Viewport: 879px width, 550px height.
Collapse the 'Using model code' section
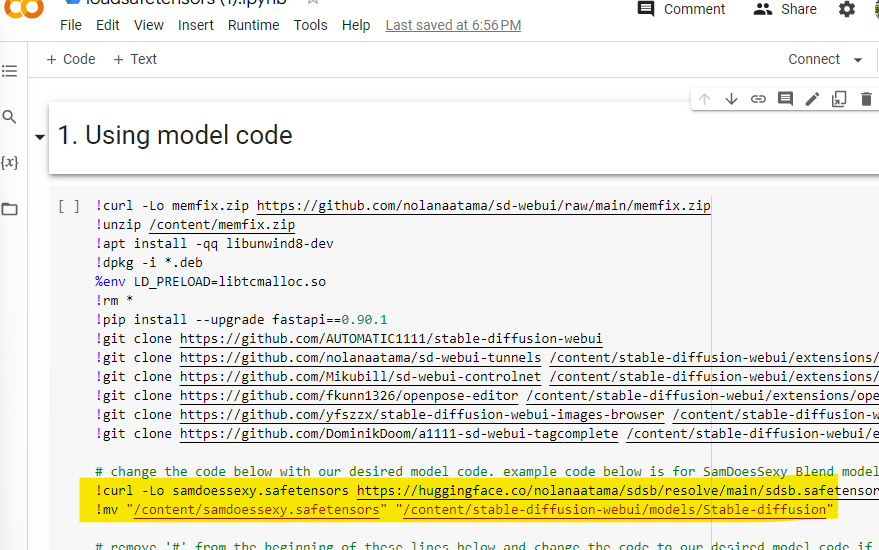pos(40,137)
